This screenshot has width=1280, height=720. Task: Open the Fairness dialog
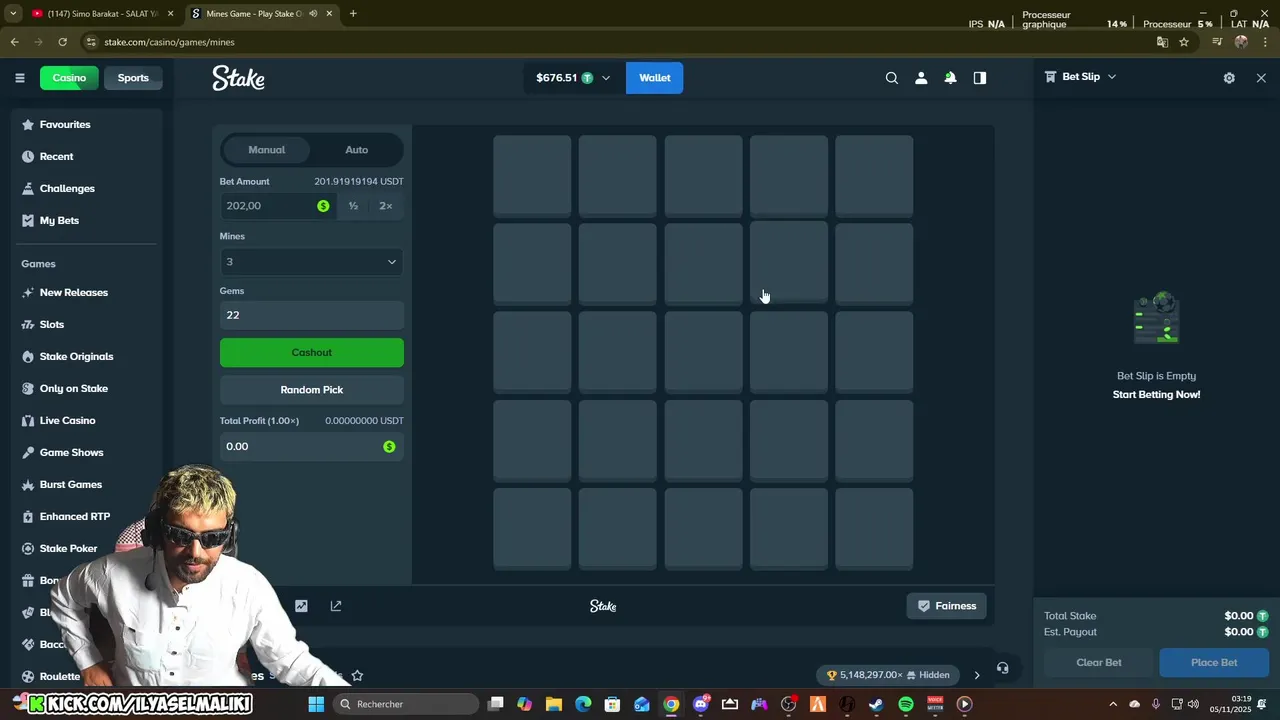pos(947,606)
